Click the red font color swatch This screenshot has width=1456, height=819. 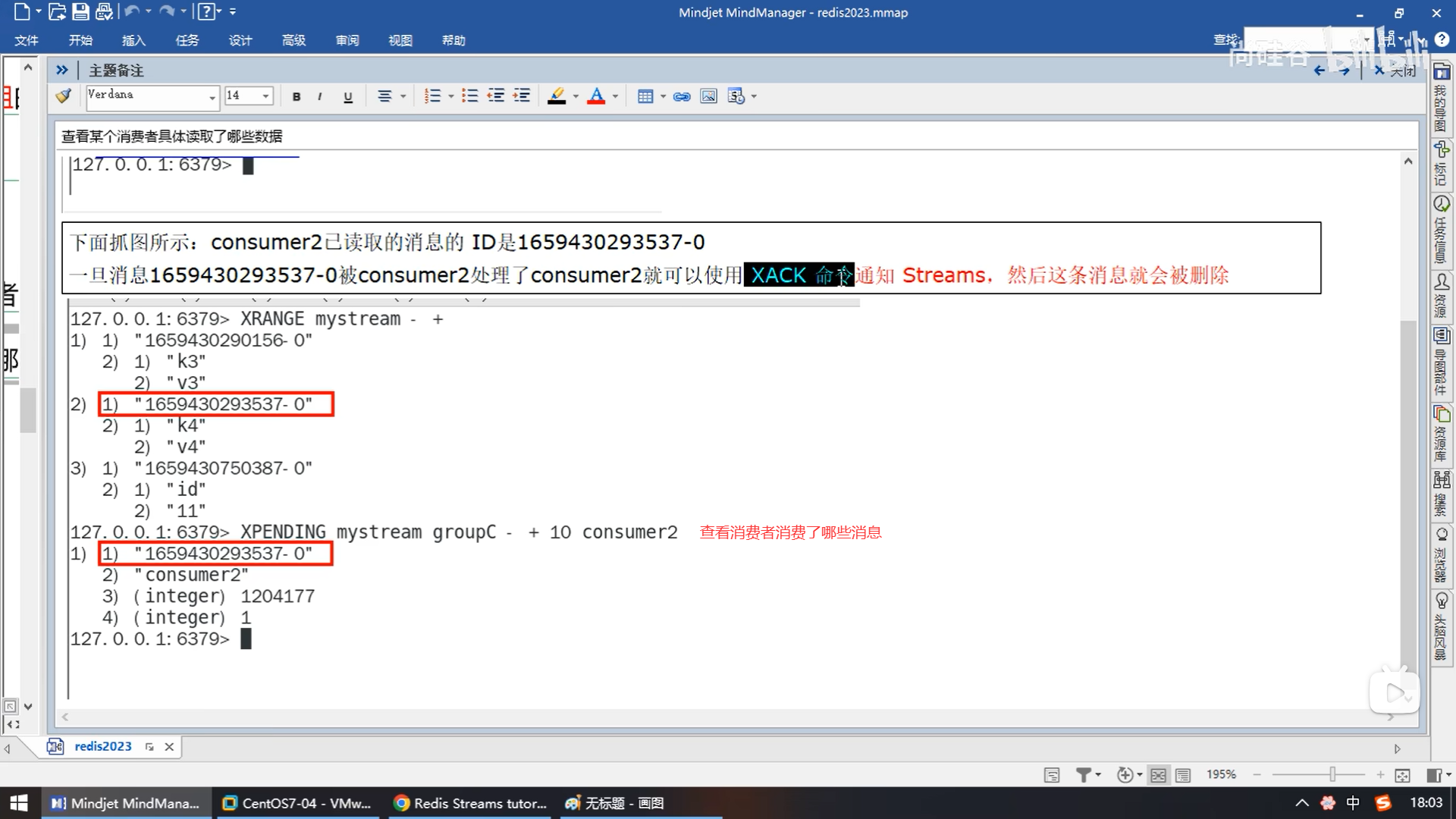pos(597,96)
